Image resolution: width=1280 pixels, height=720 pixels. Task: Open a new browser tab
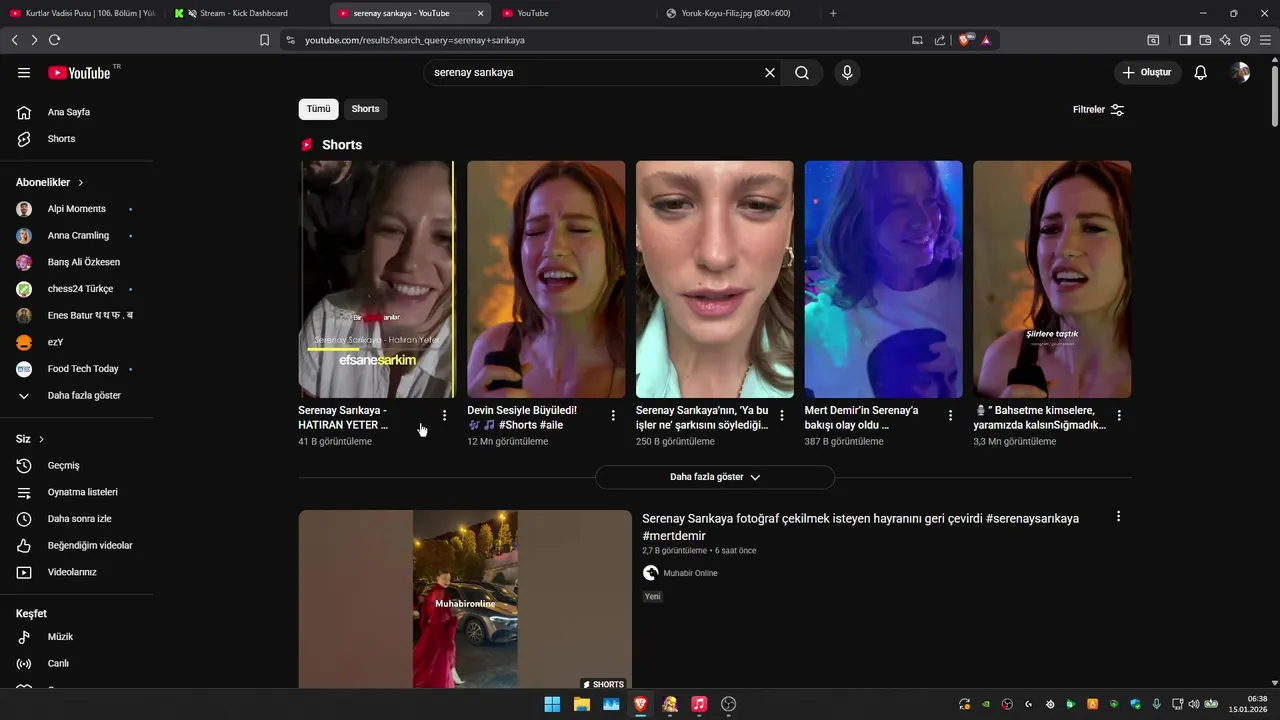tap(833, 13)
